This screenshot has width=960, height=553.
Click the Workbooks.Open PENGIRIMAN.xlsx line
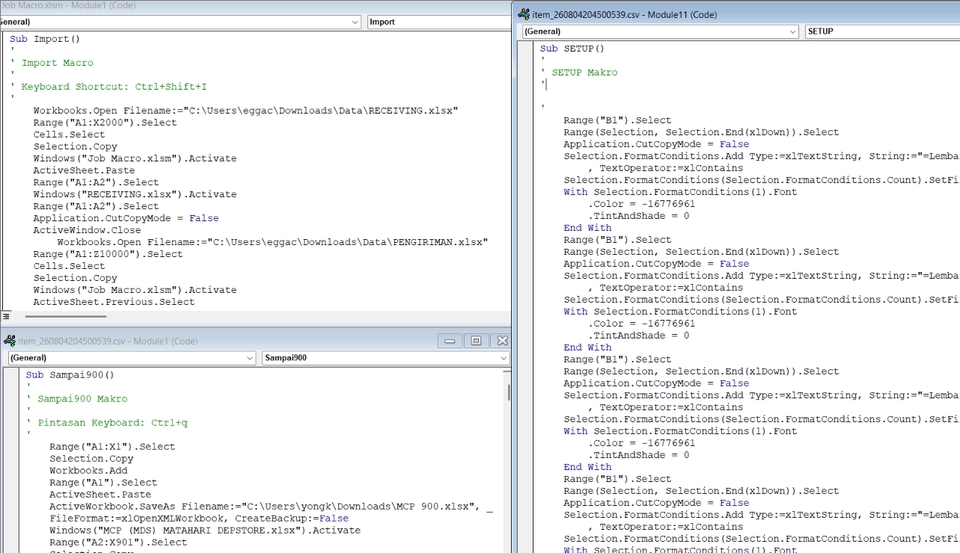pos(272,242)
